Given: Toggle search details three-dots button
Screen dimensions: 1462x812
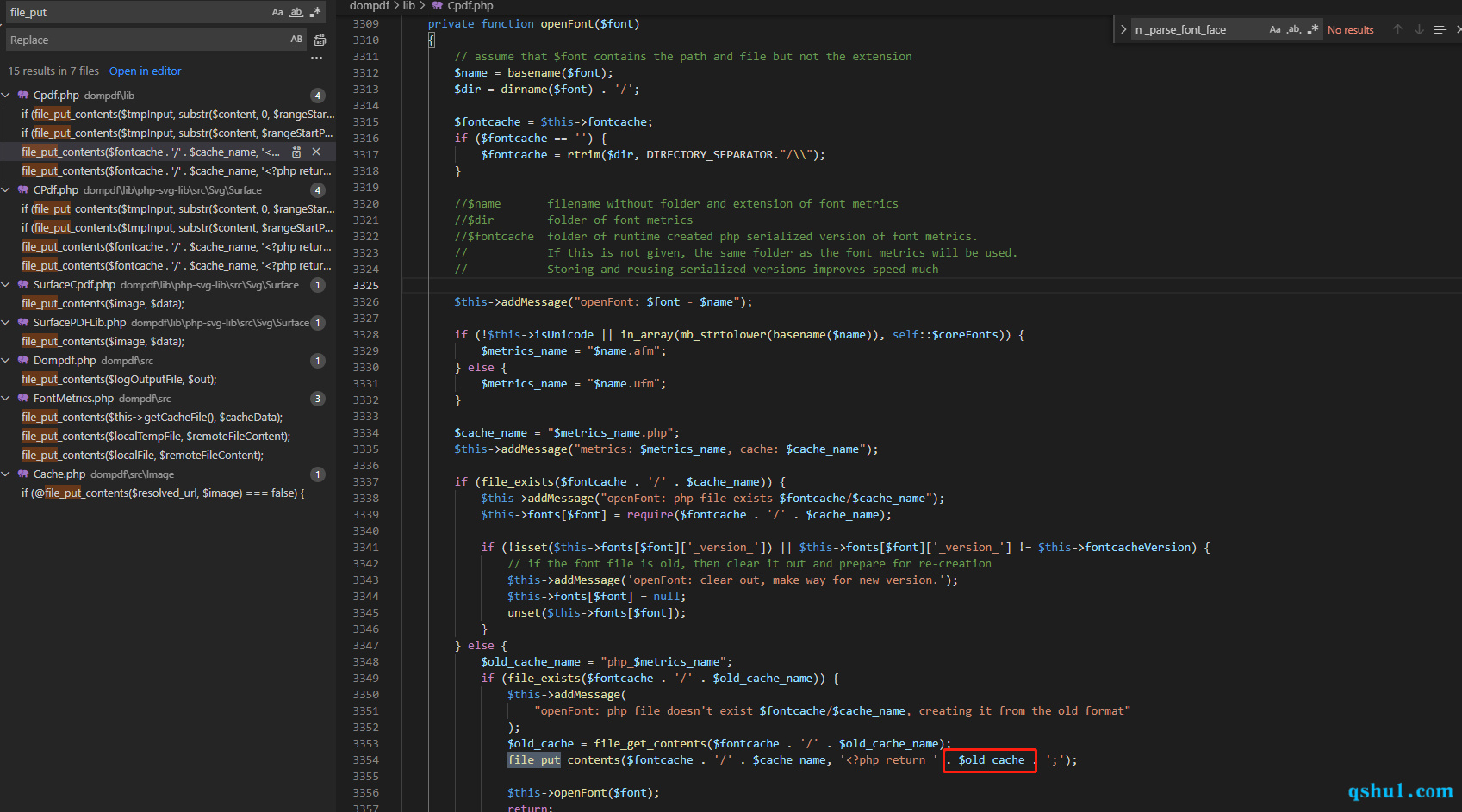Looking at the screenshot, I should [x=316, y=58].
